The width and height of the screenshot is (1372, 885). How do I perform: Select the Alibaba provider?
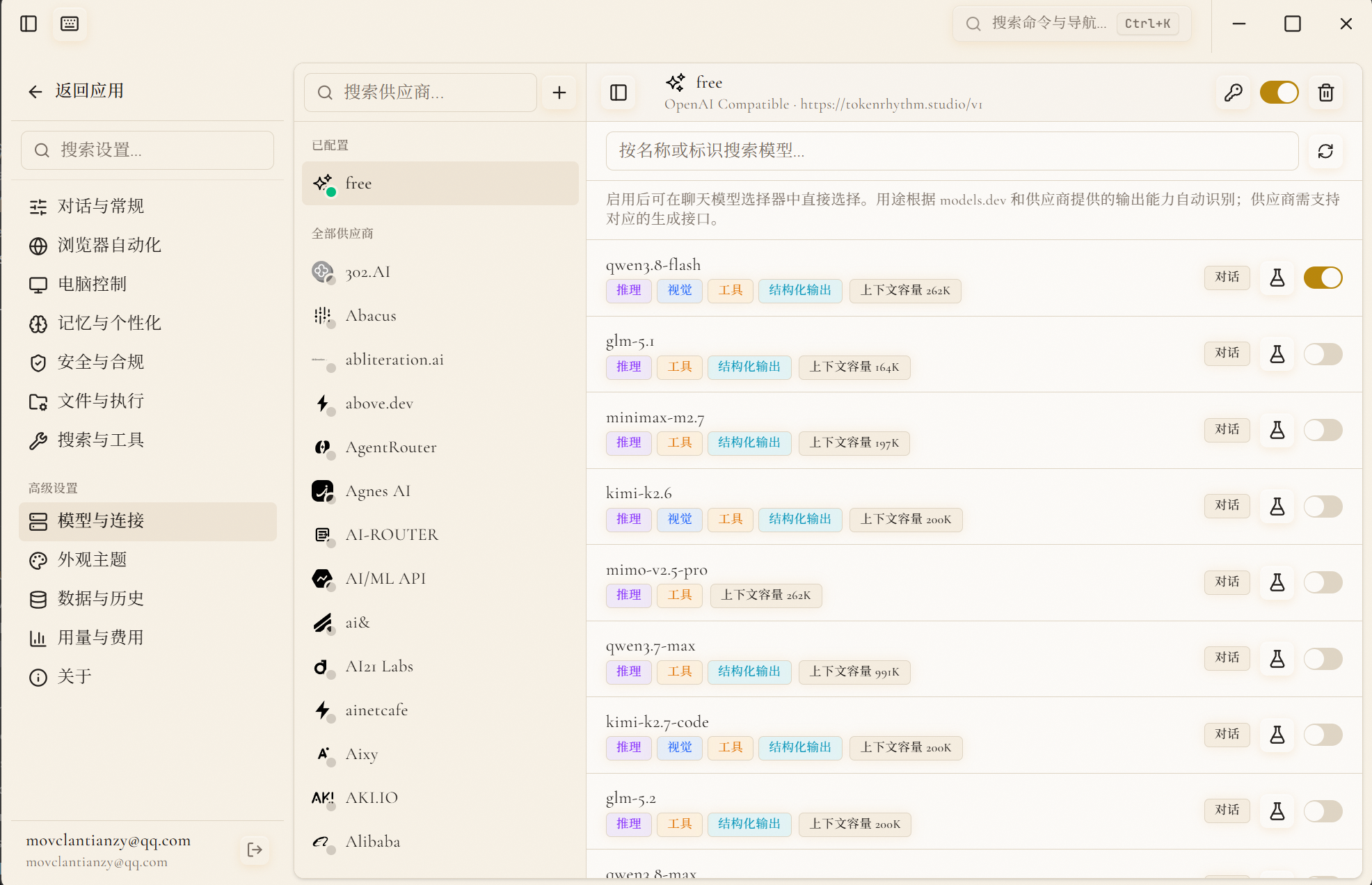440,842
